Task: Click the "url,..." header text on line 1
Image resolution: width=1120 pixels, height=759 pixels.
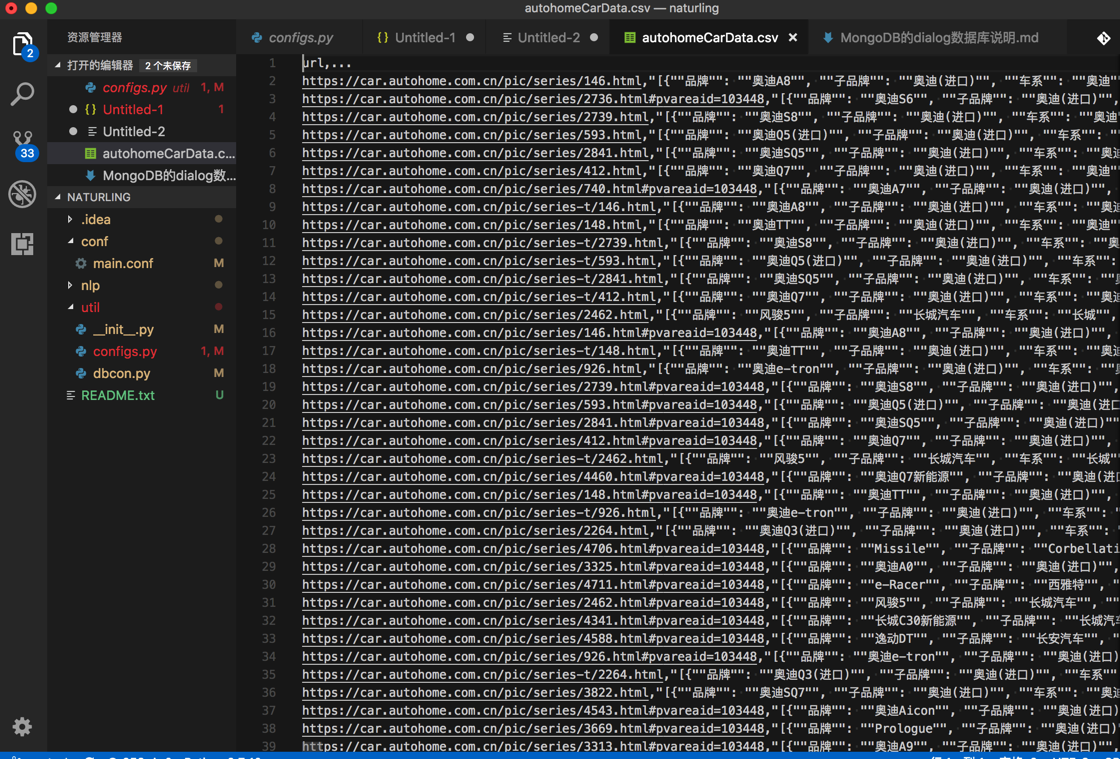Action: [x=327, y=63]
